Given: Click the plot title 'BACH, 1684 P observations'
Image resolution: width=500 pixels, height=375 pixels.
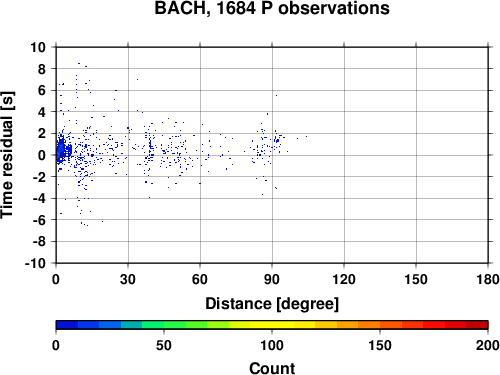Looking at the screenshot, I should click(x=272, y=8).
